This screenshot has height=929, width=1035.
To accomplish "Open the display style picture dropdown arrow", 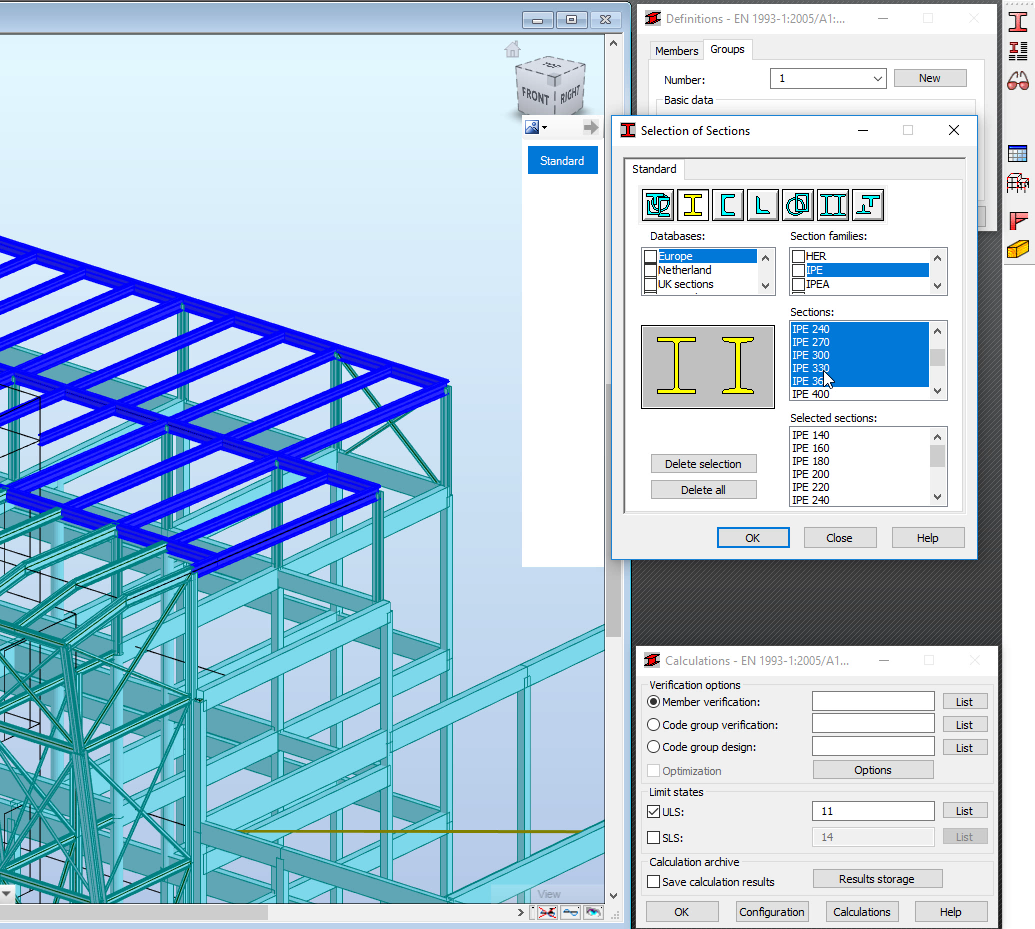I will 545,128.
